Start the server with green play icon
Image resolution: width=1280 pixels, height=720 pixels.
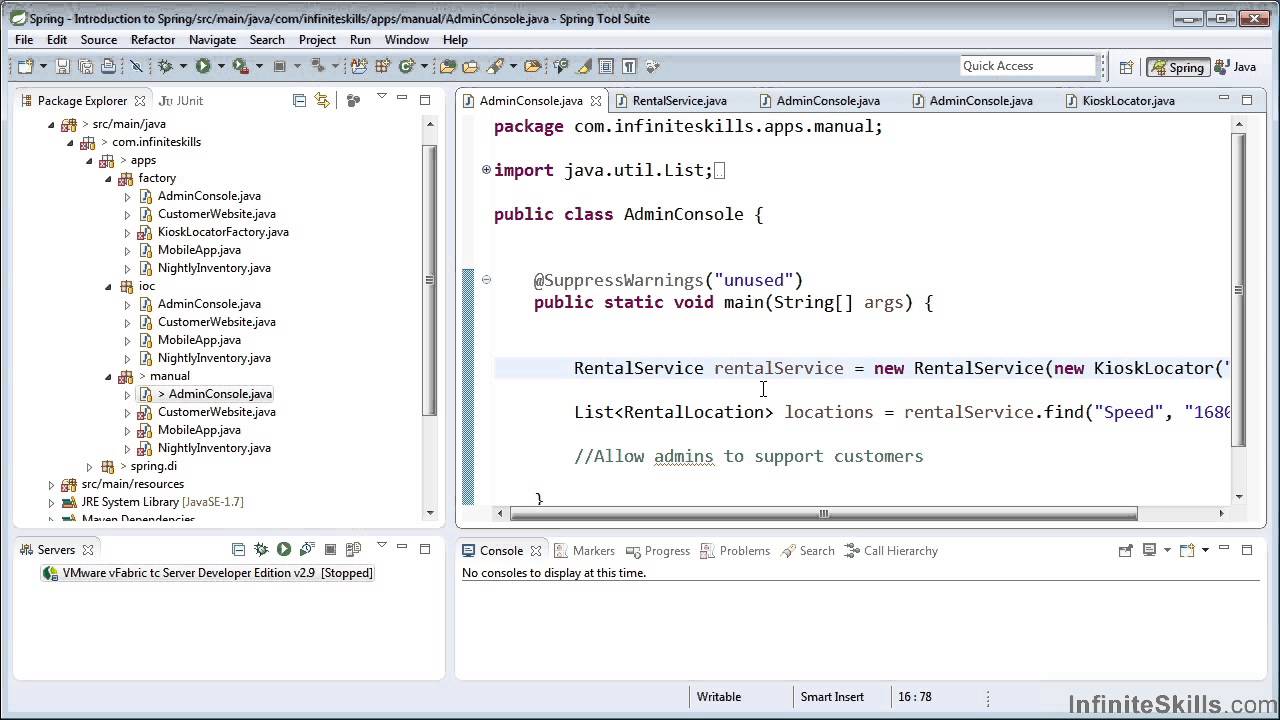(284, 549)
